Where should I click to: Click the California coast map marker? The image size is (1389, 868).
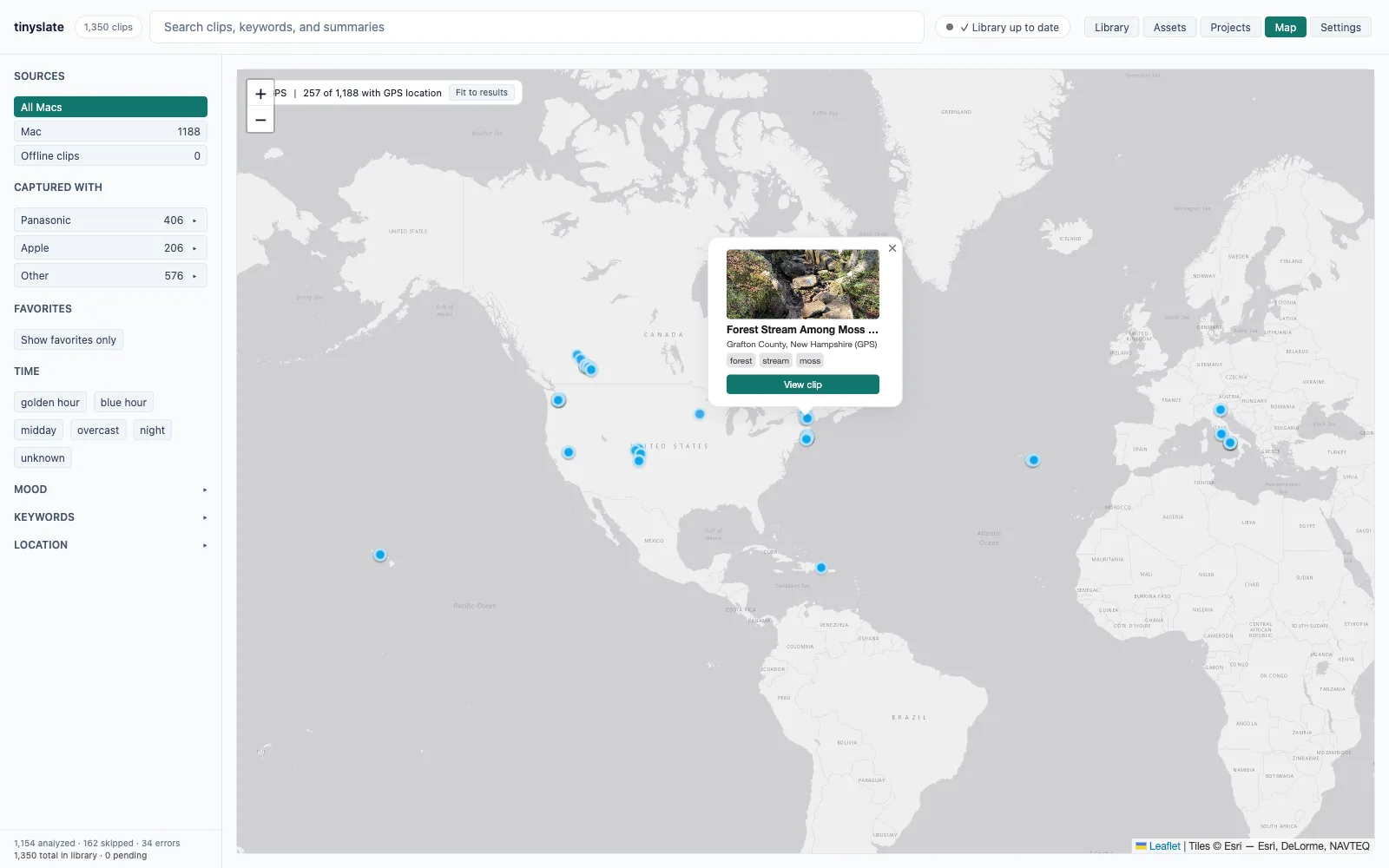point(569,452)
